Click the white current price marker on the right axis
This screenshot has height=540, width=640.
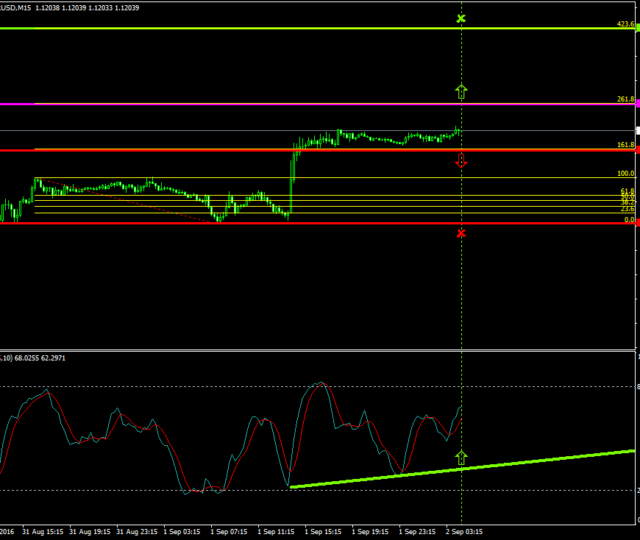click(x=637, y=131)
